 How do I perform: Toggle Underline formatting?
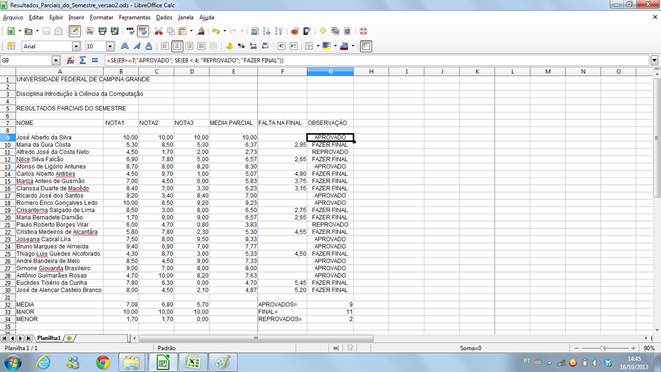pos(149,46)
